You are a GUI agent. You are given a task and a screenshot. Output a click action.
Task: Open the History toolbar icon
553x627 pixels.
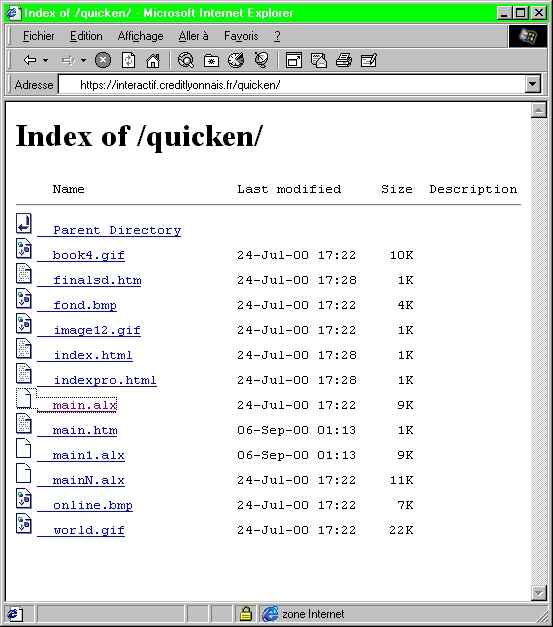pos(236,60)
